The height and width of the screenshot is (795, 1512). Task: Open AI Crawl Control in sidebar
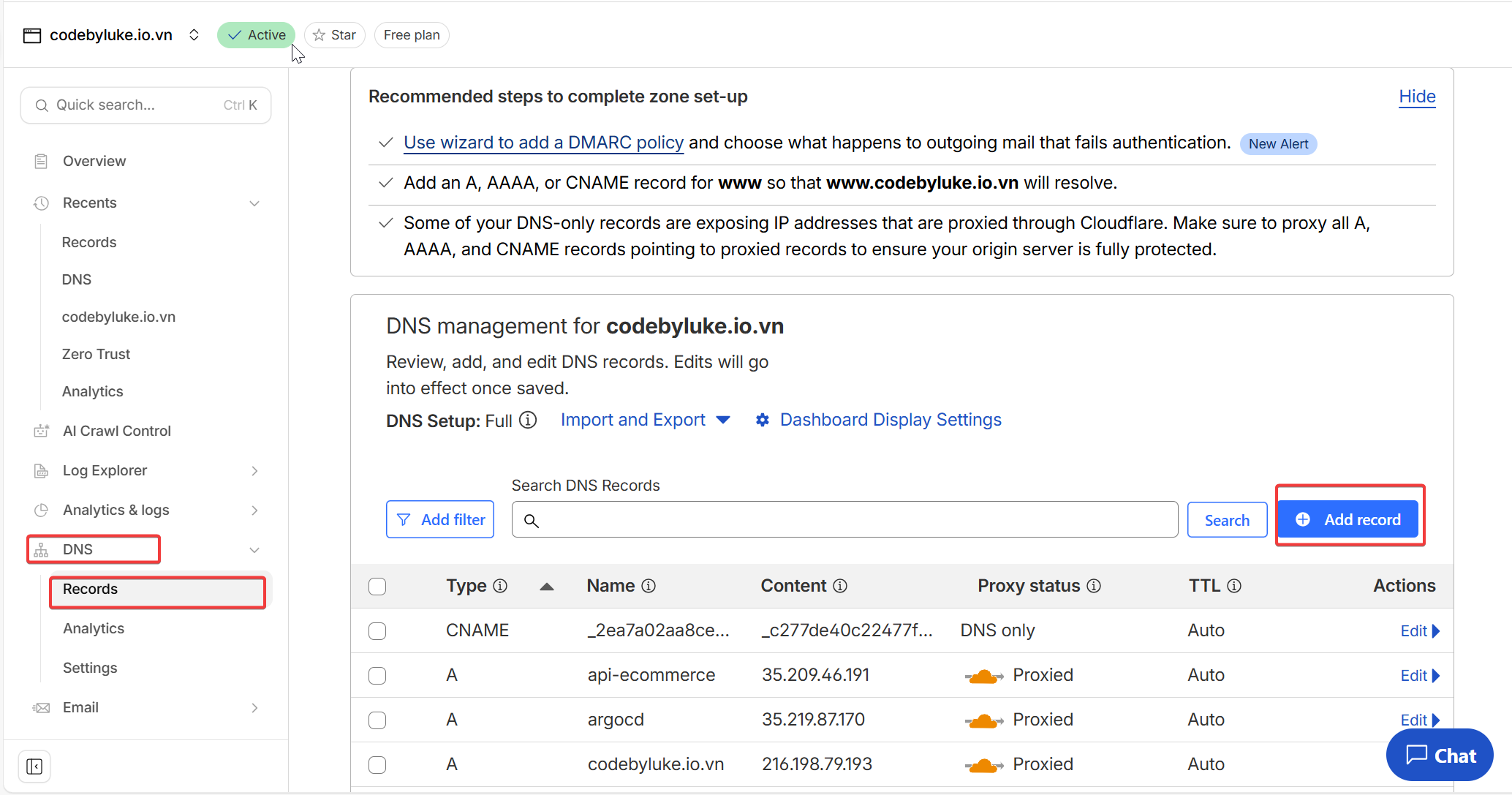[117, 432]
